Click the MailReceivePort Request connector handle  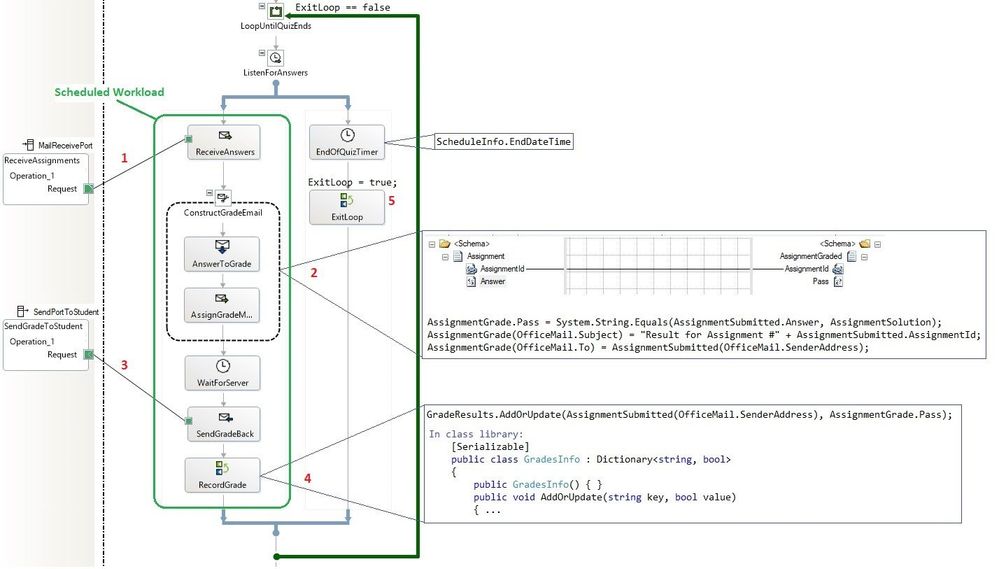click(x=89, y=189)
